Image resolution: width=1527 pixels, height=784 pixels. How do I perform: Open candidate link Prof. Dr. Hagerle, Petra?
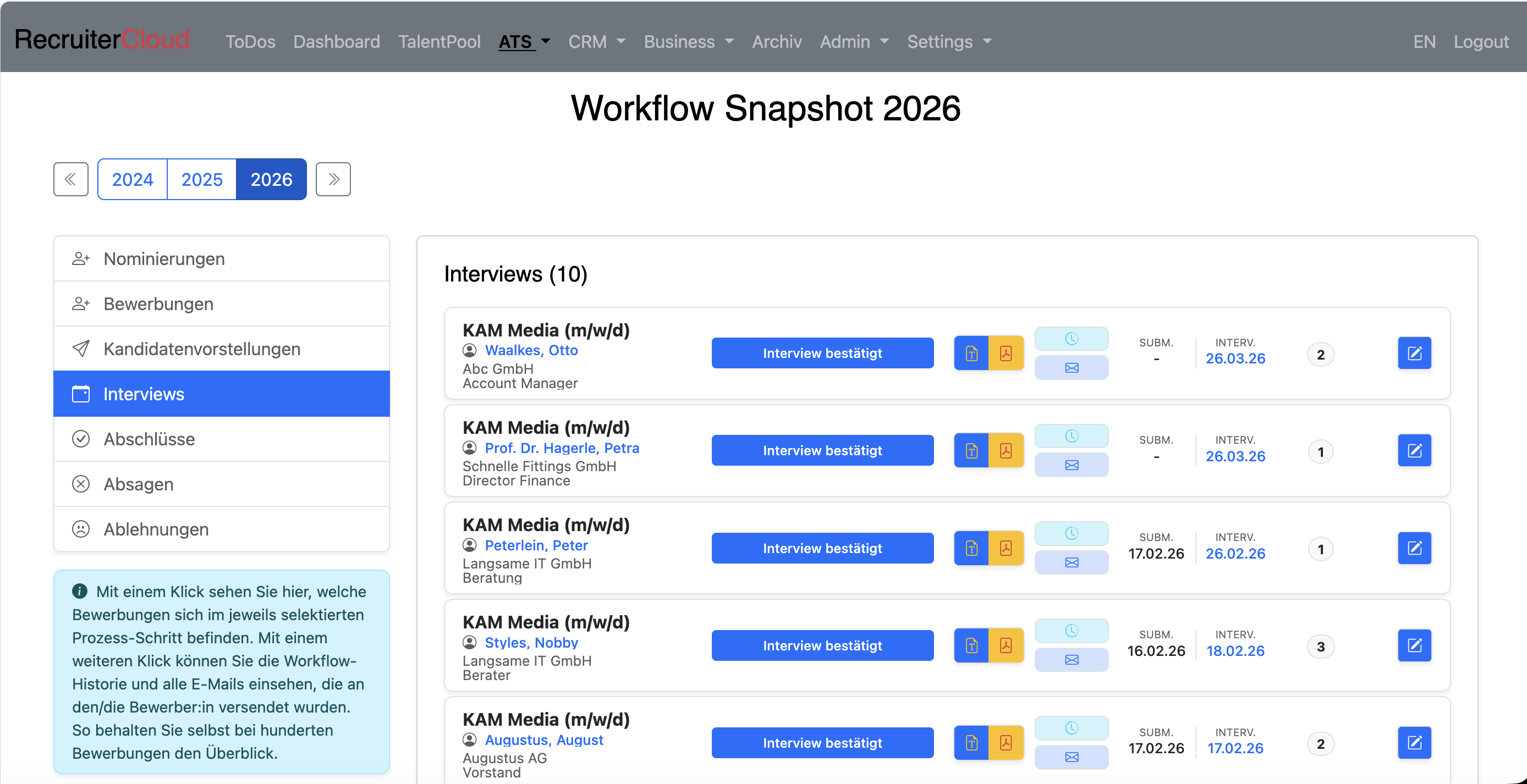(x=562, y=448)
